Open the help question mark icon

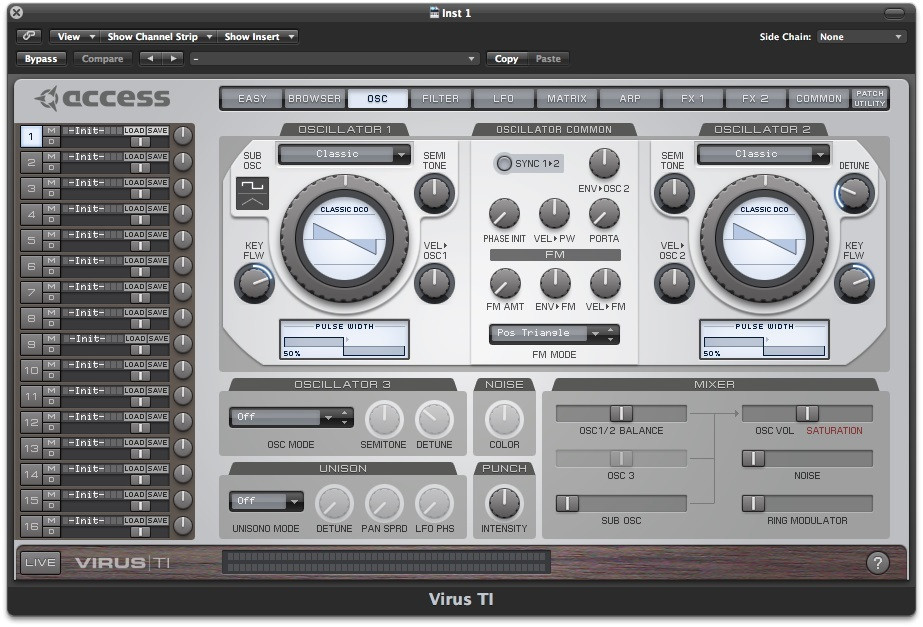coord(877,563)
